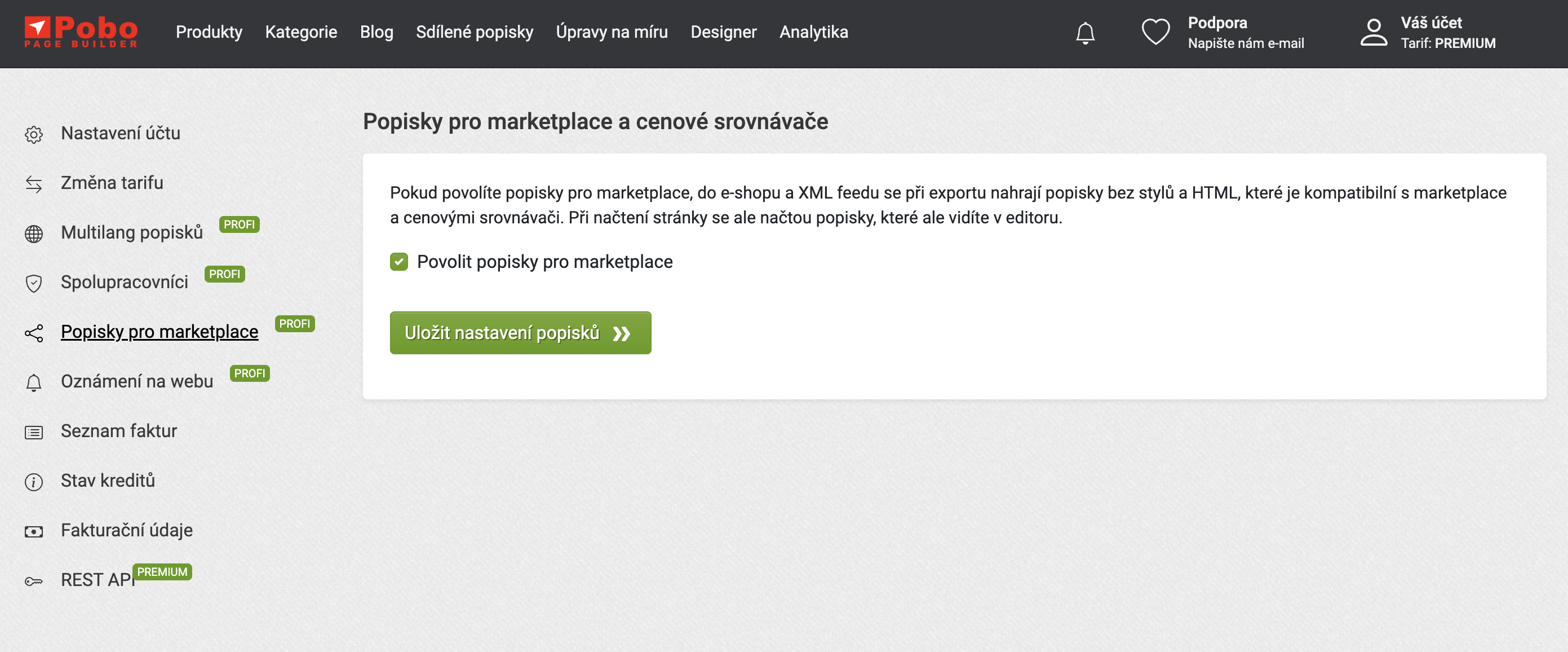Uncheck Povolit popisky pro marketplace checkbox
The image size is (1568, 652).
point(398,262)
